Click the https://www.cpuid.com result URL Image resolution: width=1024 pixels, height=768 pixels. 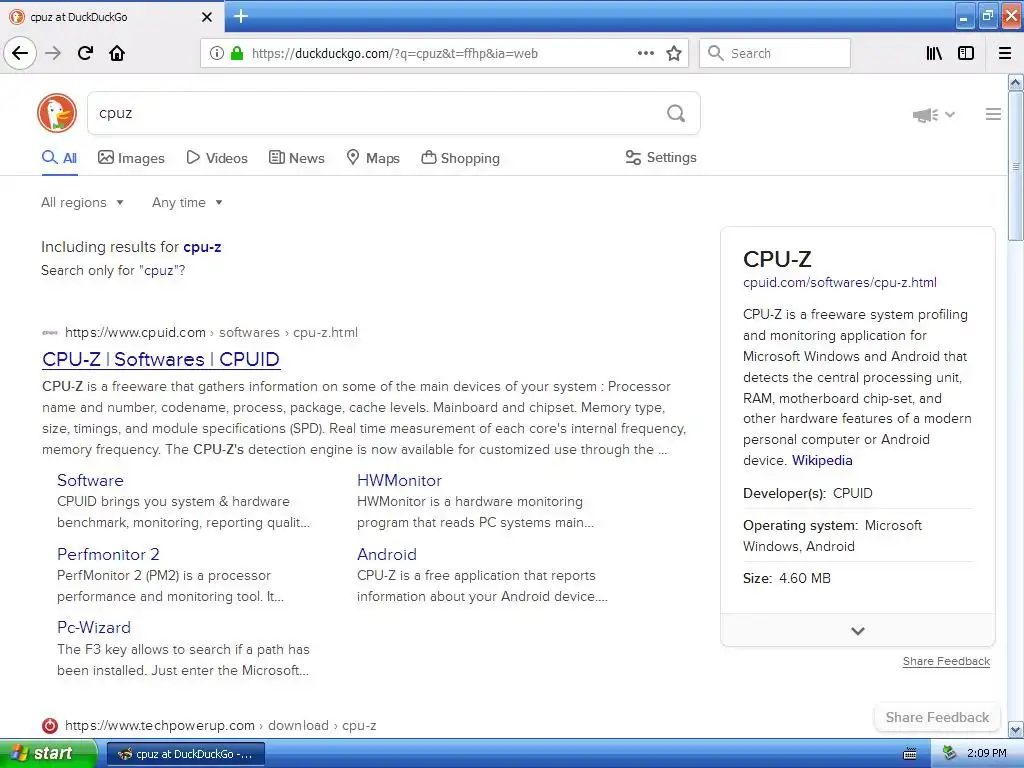pos(211,332)
